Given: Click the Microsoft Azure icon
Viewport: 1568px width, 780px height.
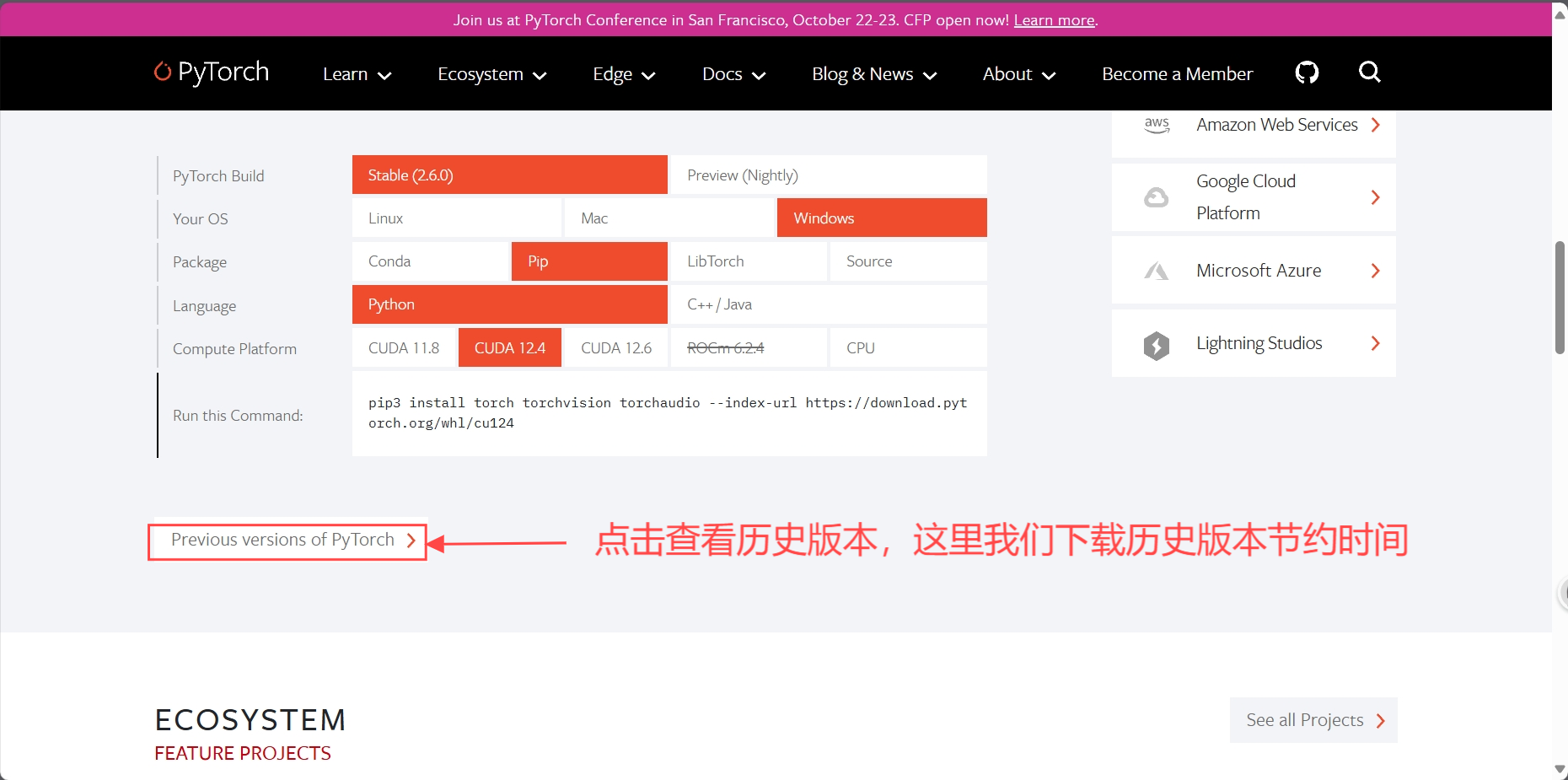Looking at the screenshot, I should [x=1156, y=271].
